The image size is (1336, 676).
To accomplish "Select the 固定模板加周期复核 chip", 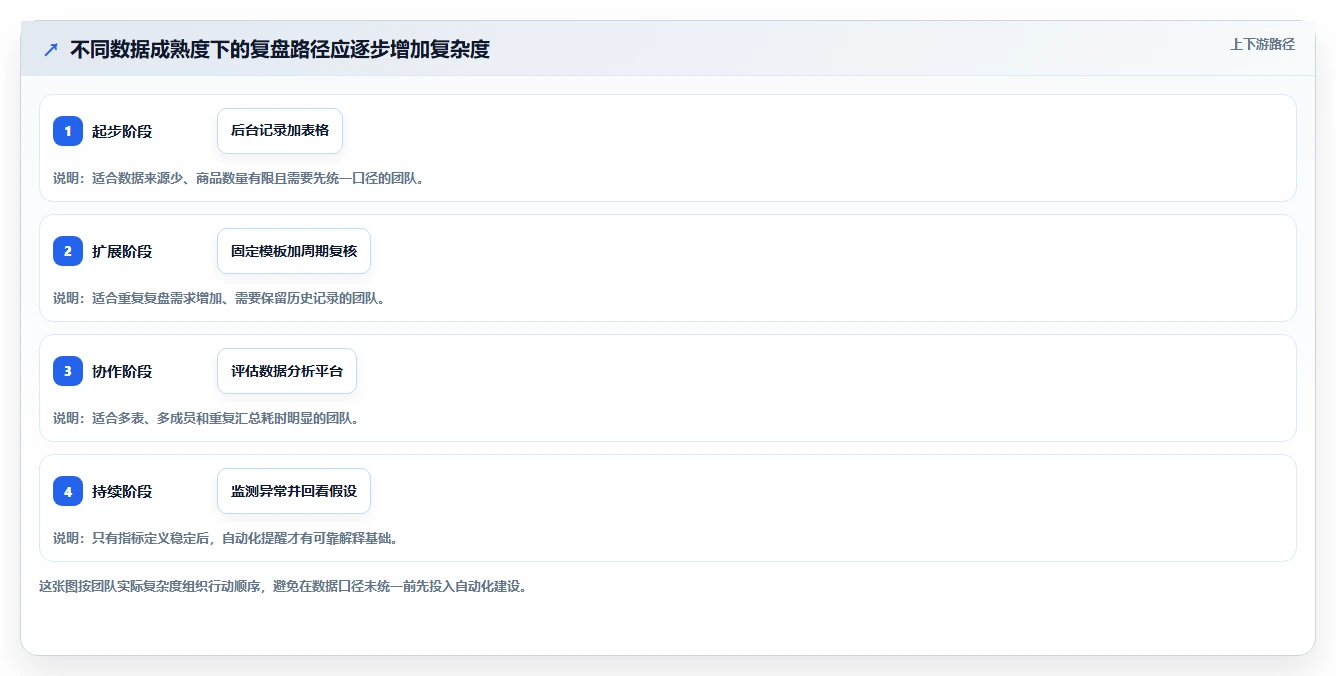I will coord(294,251).
